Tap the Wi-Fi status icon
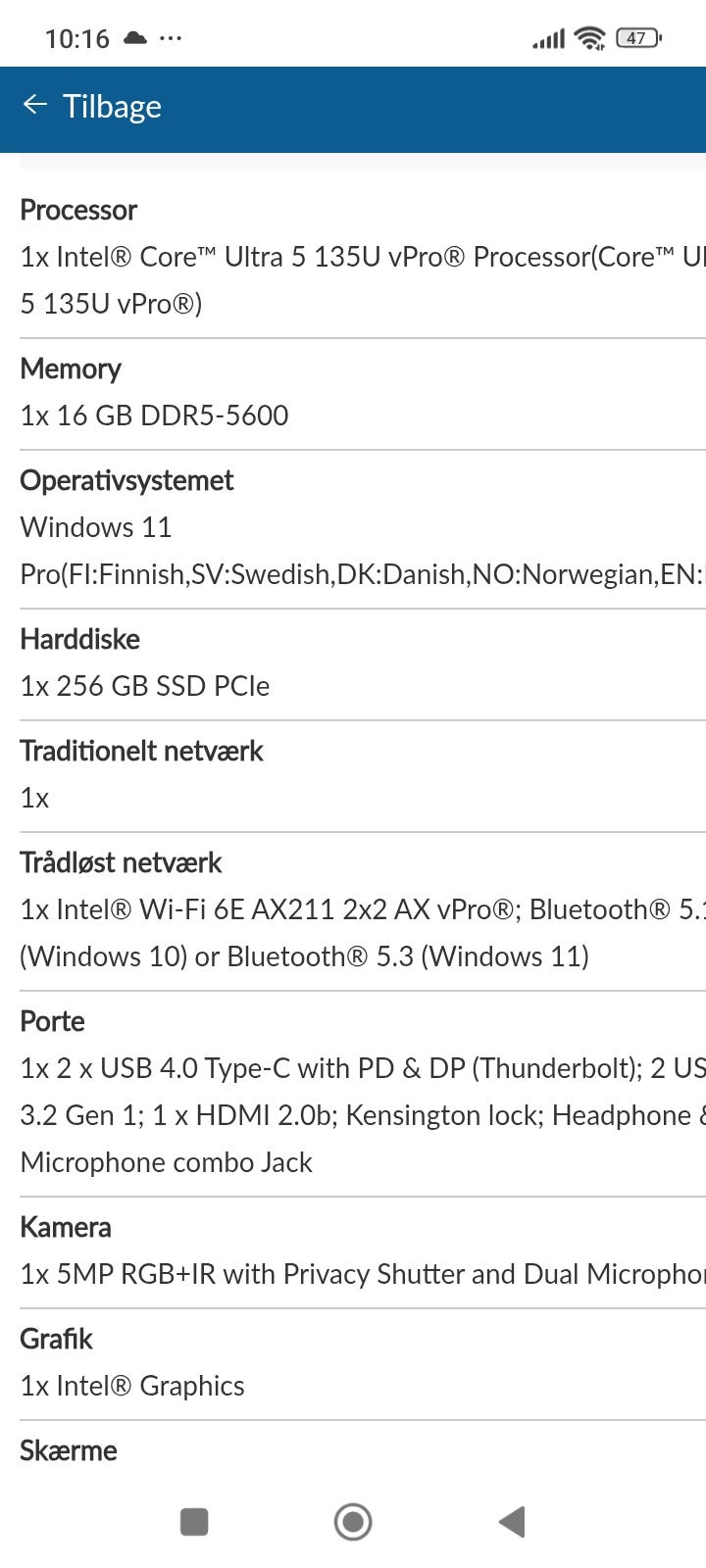 [589, 38]
